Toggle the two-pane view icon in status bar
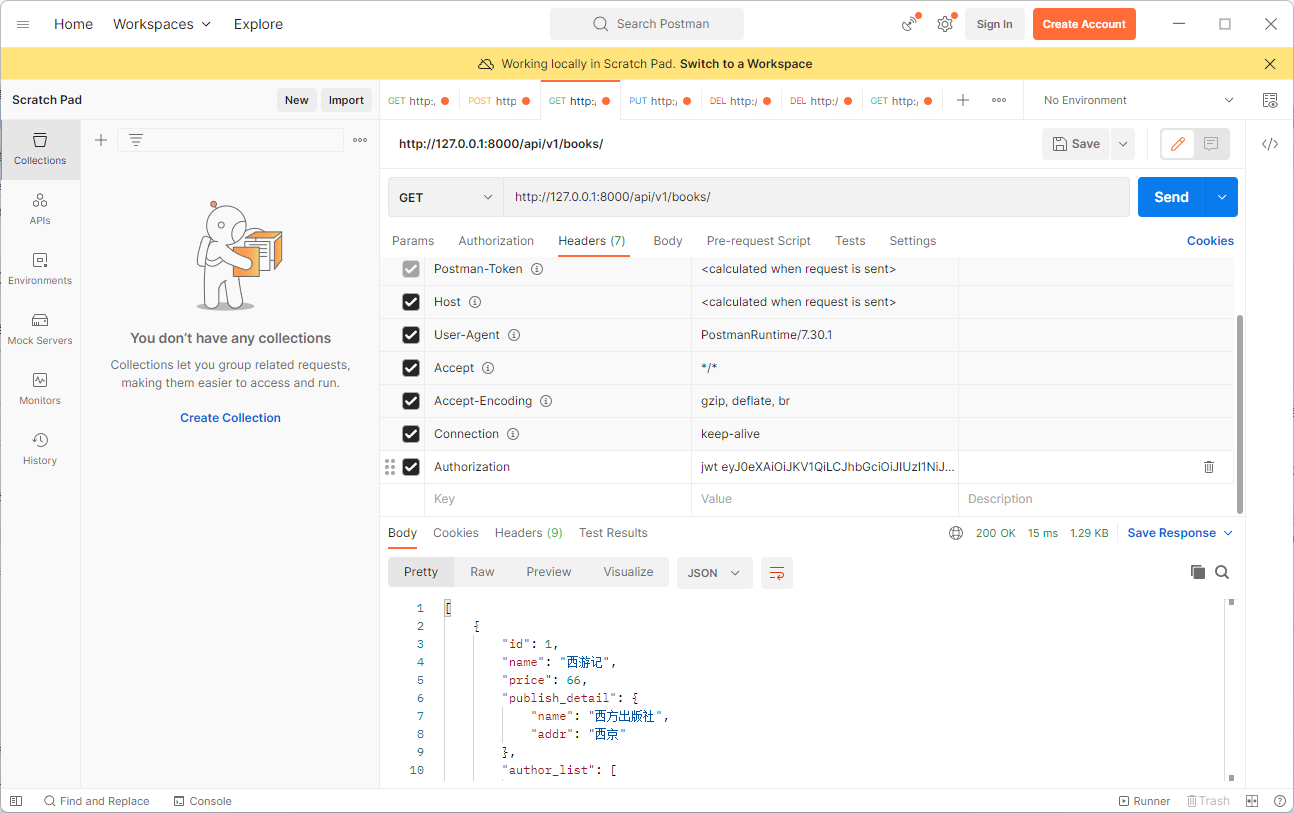Image resolution: width=1294 pixels, height=813 pixels. tap(1252, 801)
